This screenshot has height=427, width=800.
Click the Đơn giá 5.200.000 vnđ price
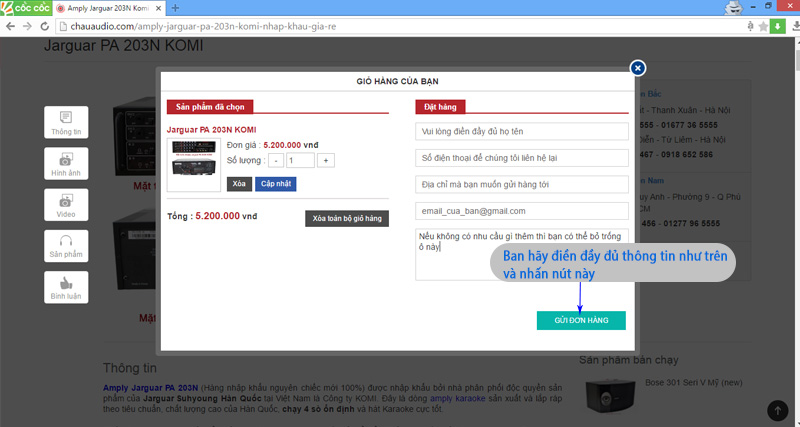click(272, 145)
